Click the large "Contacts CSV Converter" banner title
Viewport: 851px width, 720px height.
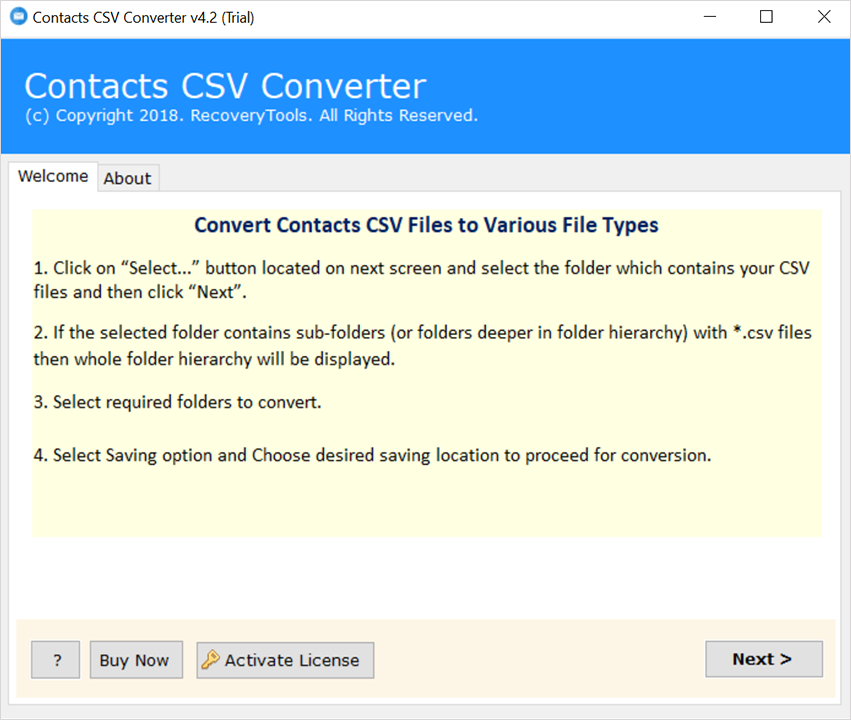(x=226, y=86)
